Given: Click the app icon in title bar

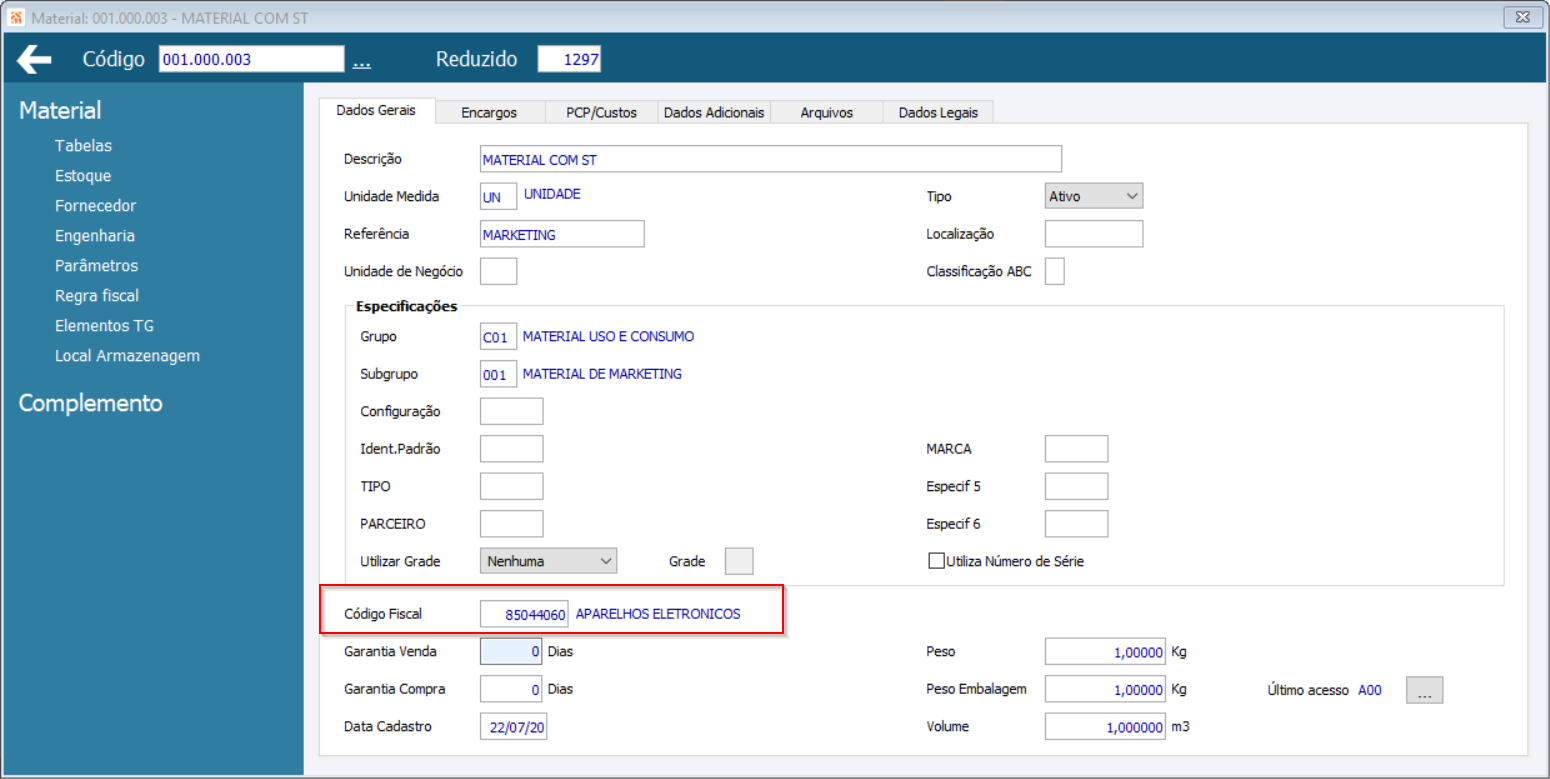Looking at the screenshot, I should (x=16, y=17).
